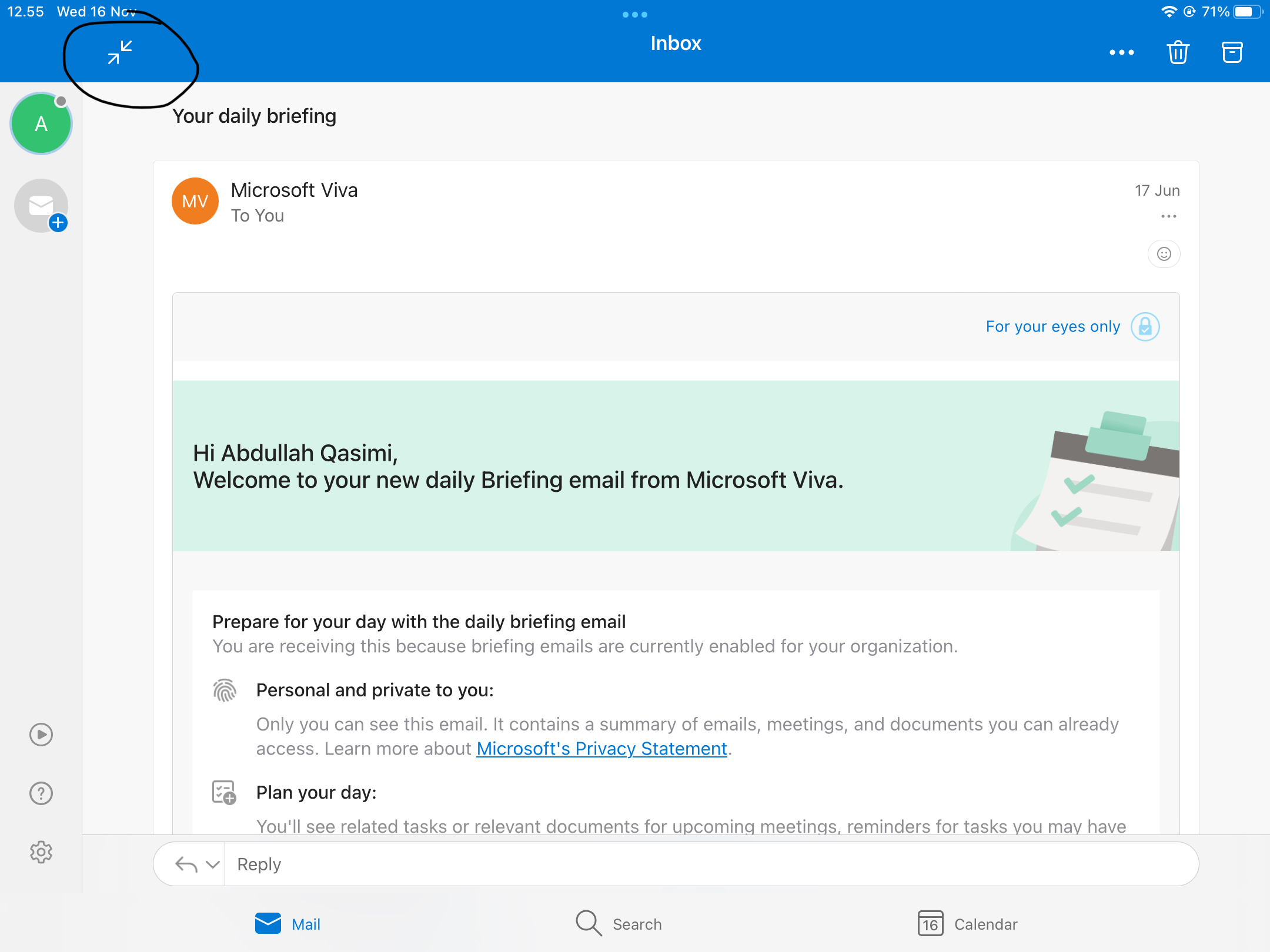This screenshot has width=1270, height=952.
Task: Add a mail account with envelope plus icon
Action: (x=41, y=206)
